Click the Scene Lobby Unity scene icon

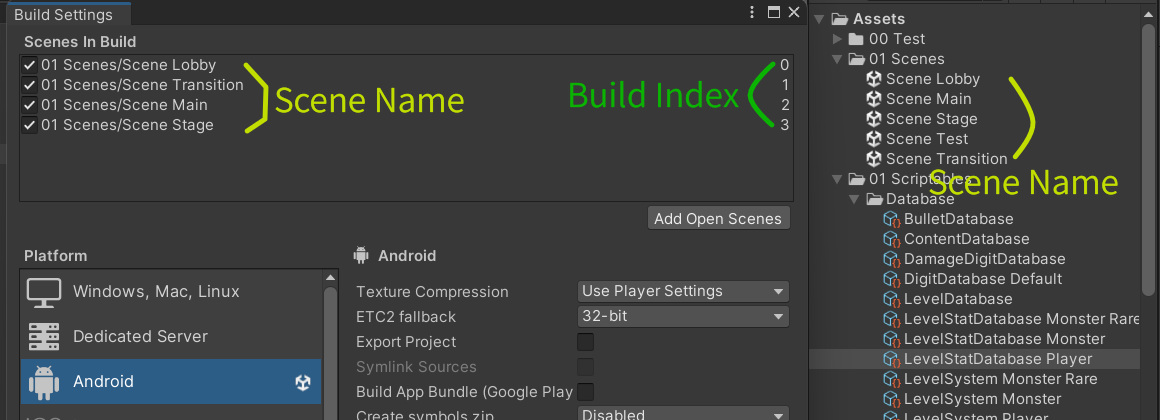[x=874, y=78]
